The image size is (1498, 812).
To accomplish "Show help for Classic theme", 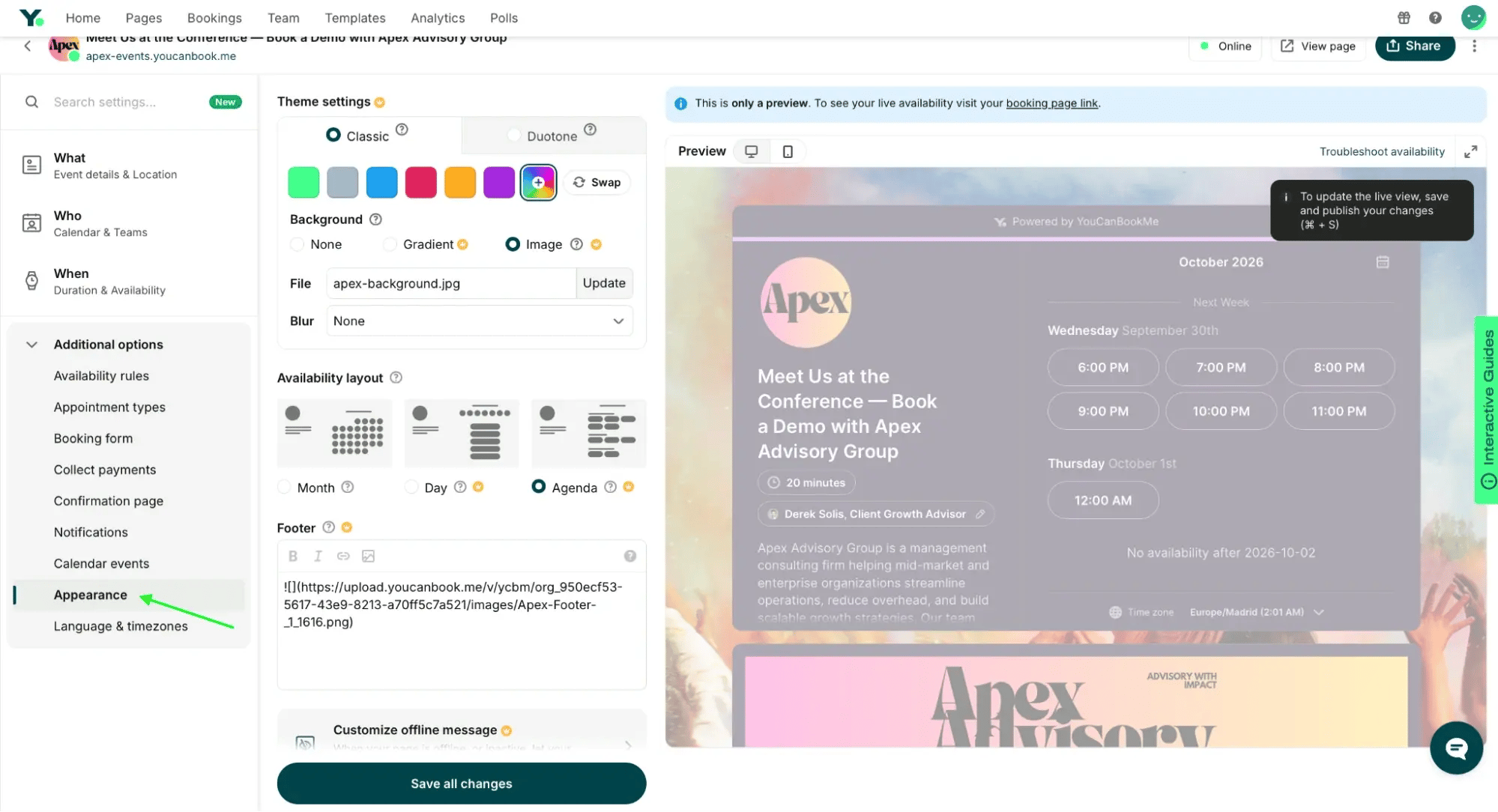I will point(402,130).
